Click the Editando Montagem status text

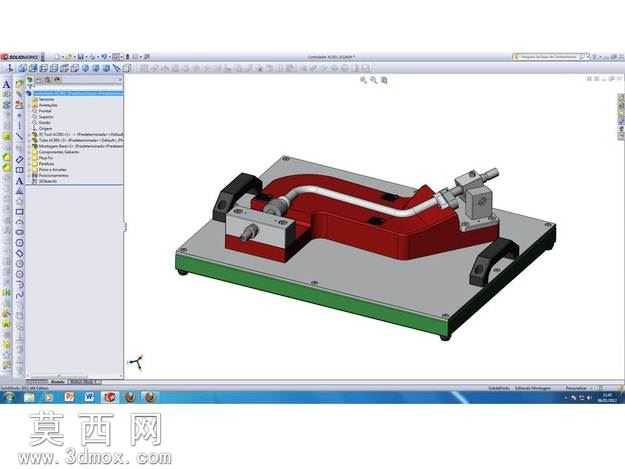tap(533, 388)
